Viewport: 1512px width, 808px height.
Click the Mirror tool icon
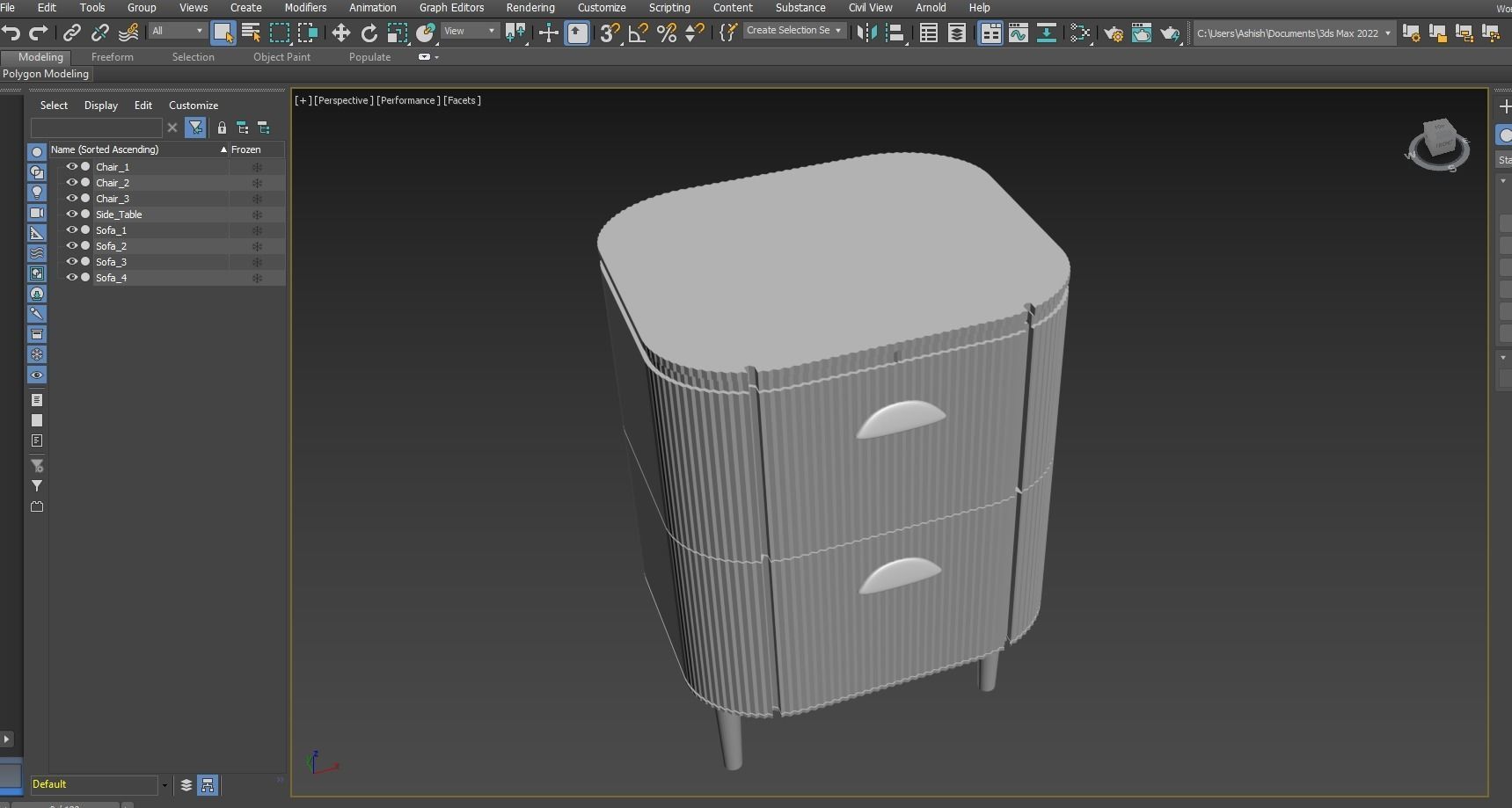866,33
